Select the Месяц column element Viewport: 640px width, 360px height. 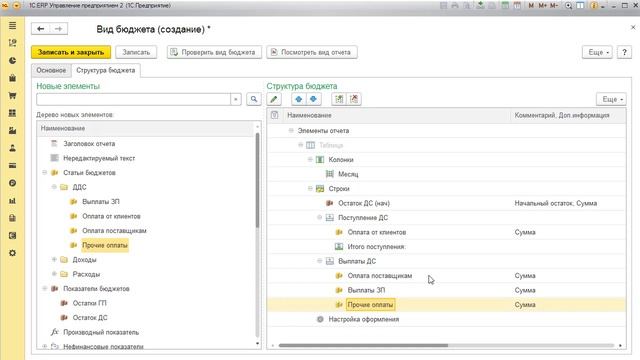(x=348, y=174)
